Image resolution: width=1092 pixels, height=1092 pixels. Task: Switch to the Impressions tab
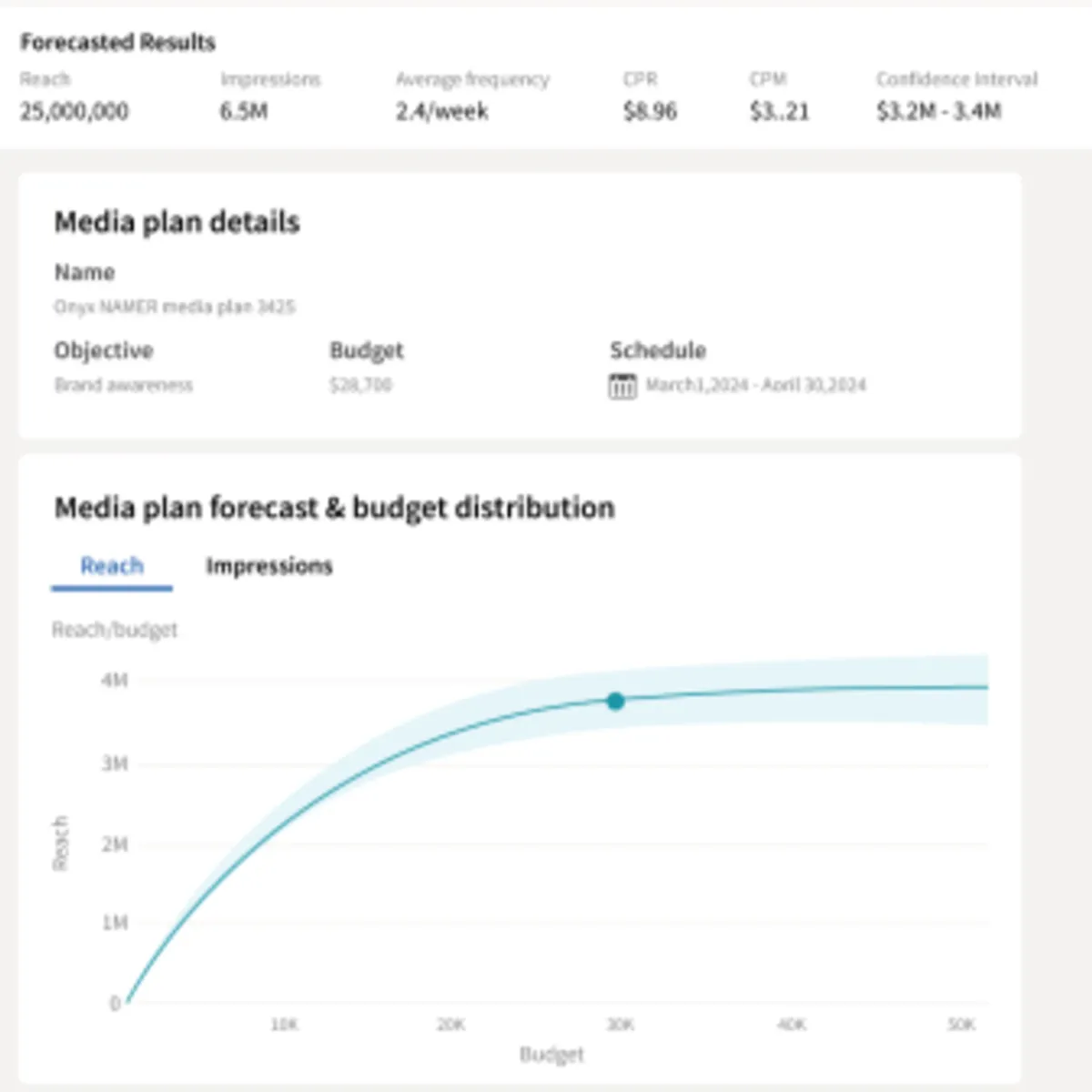pos(269,566)
